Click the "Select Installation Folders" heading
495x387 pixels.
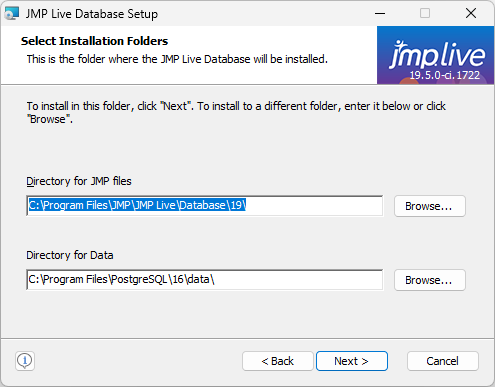pos(94,41)
